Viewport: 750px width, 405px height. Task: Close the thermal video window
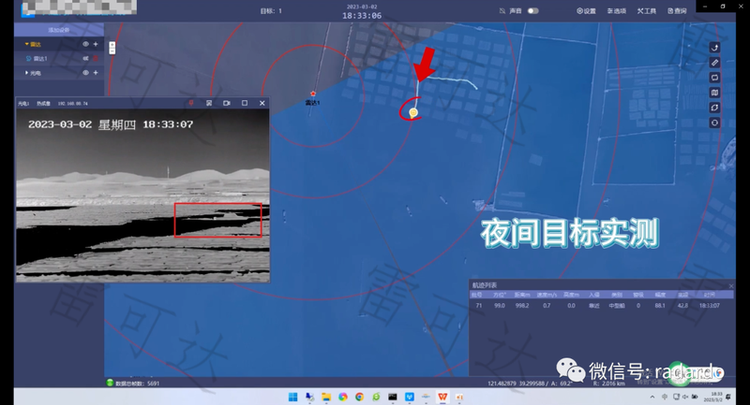click(262, 103)
